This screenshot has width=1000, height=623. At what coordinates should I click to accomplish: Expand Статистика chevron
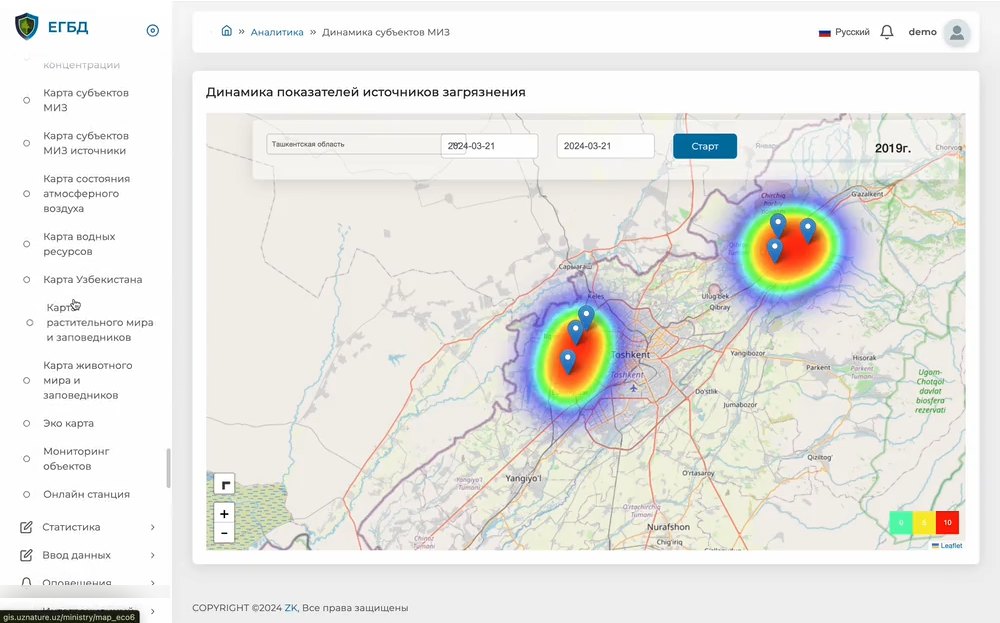pyautogui.click(x=152, y=527)
